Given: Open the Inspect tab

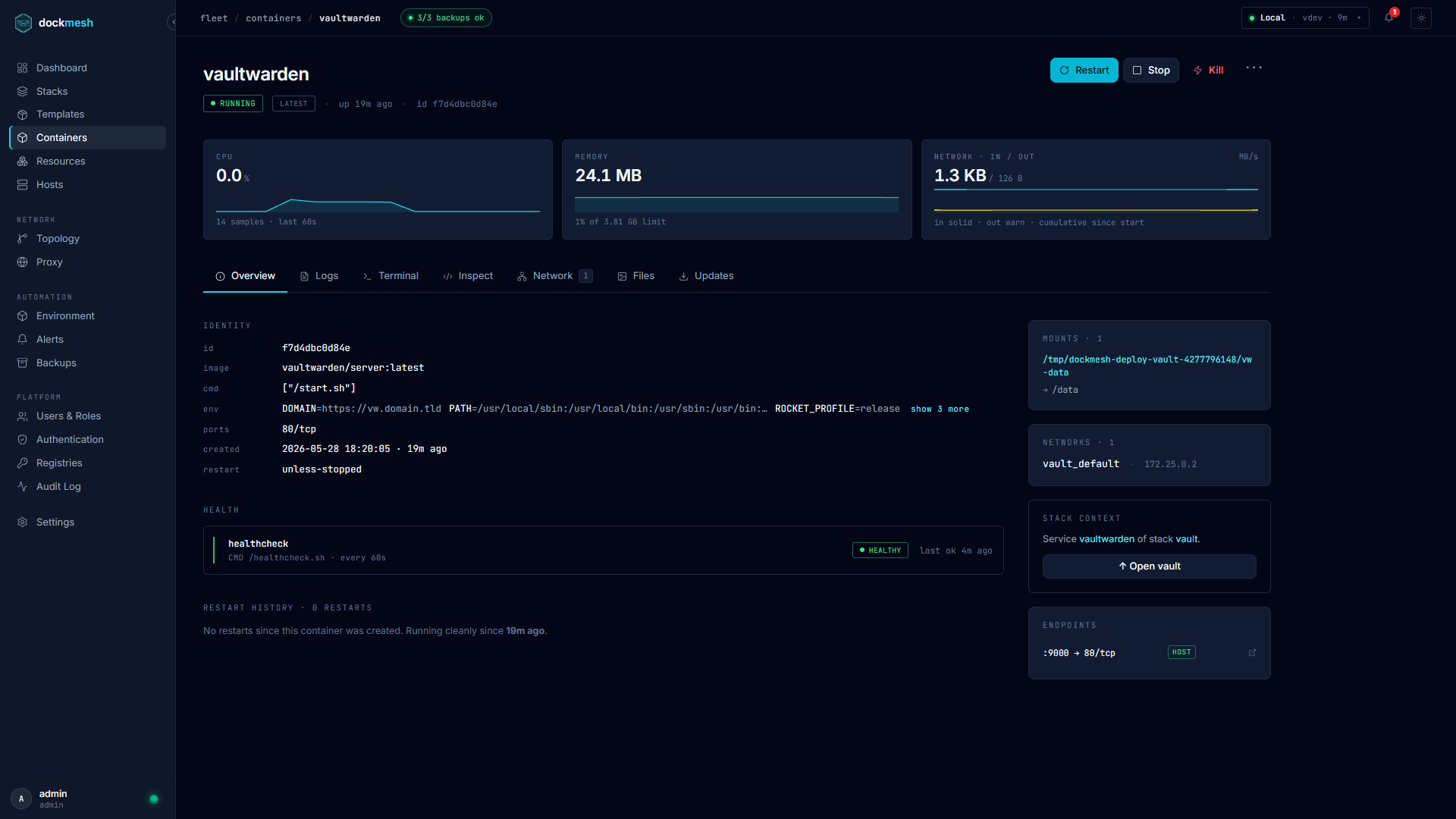Looking at the screenshot, I should click(x=468, y=276).
